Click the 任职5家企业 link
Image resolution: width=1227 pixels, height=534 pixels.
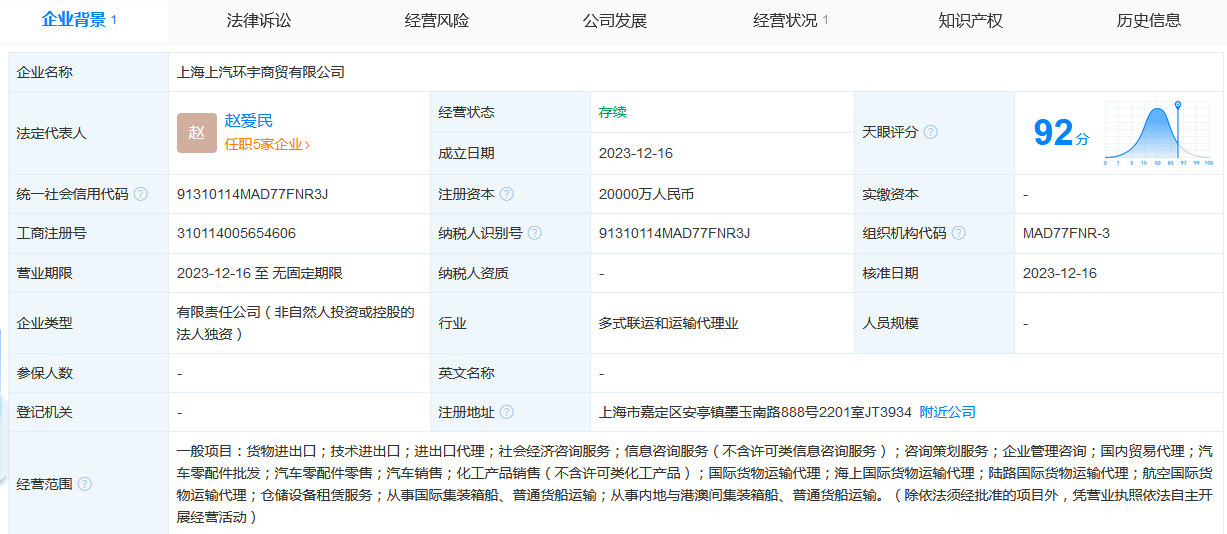[x=267, y=144]
